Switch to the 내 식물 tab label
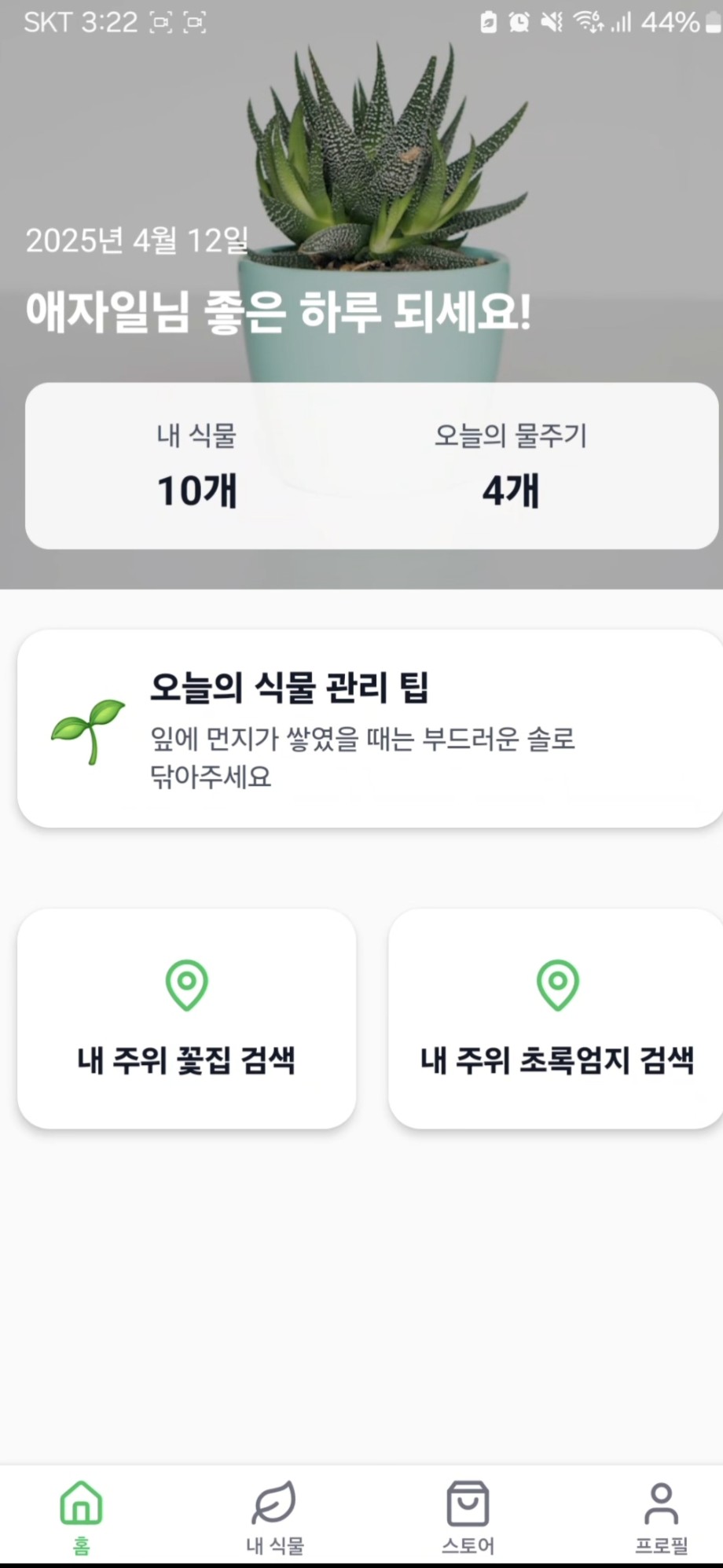 [274, 1545]
